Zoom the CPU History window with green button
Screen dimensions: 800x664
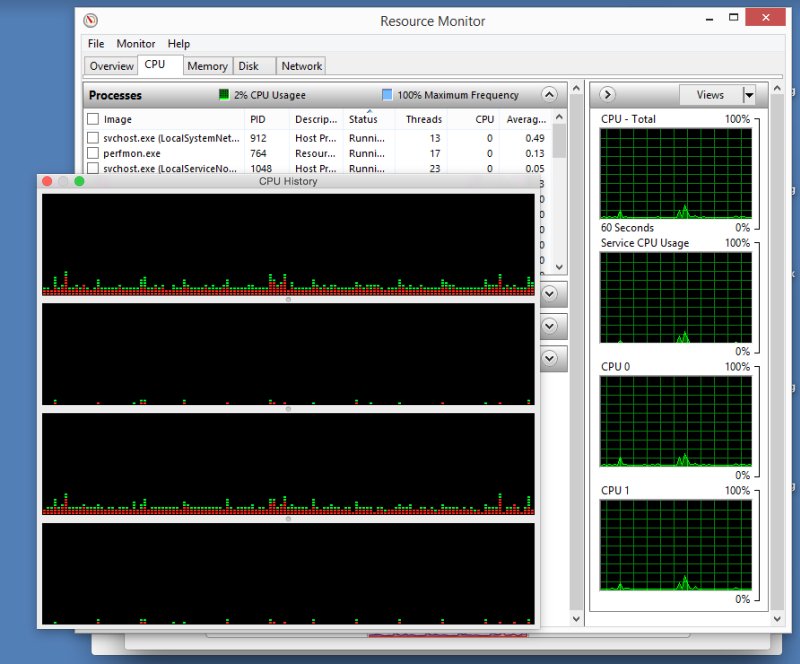tap(80, 181)
